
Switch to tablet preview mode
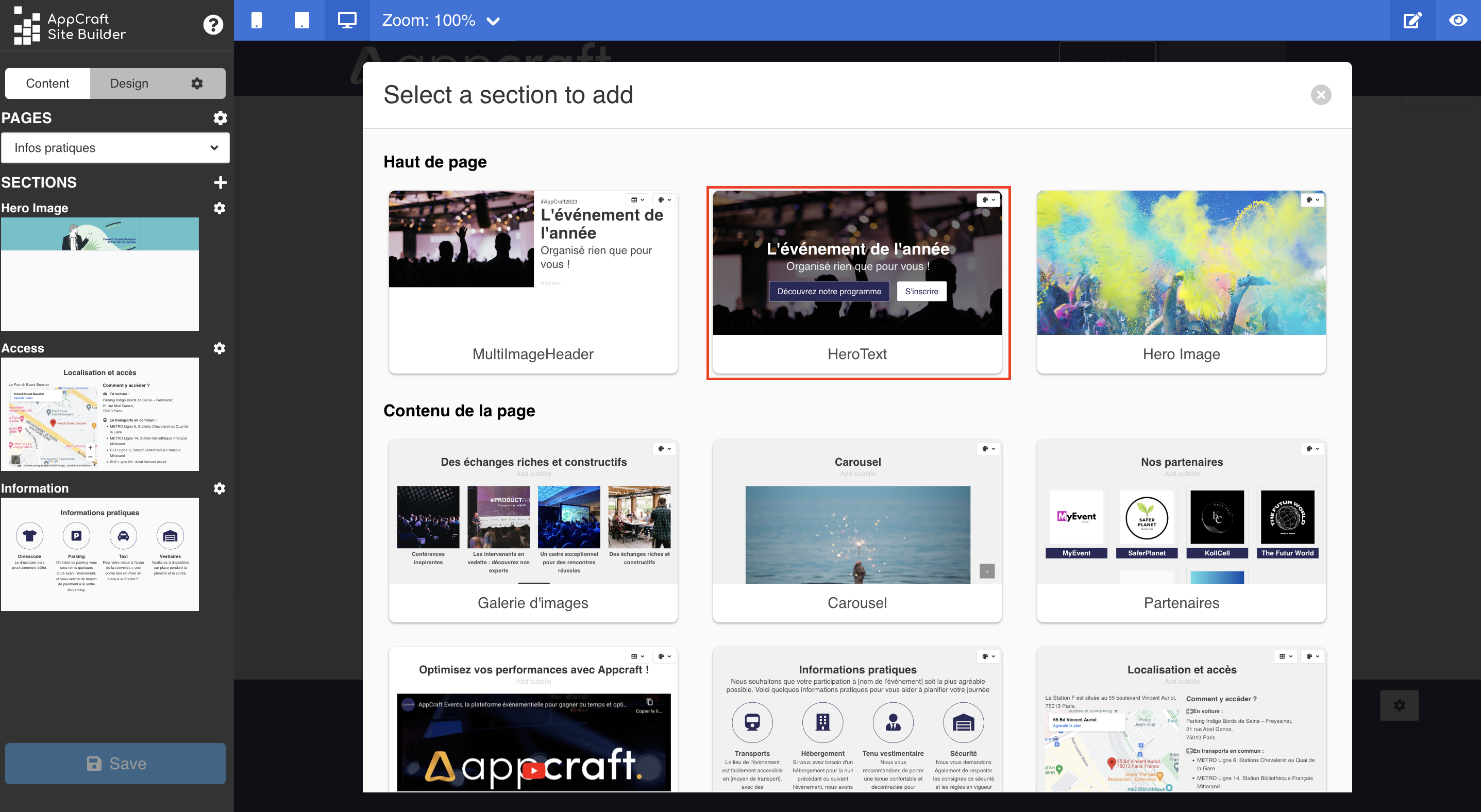tap(301, 20)
